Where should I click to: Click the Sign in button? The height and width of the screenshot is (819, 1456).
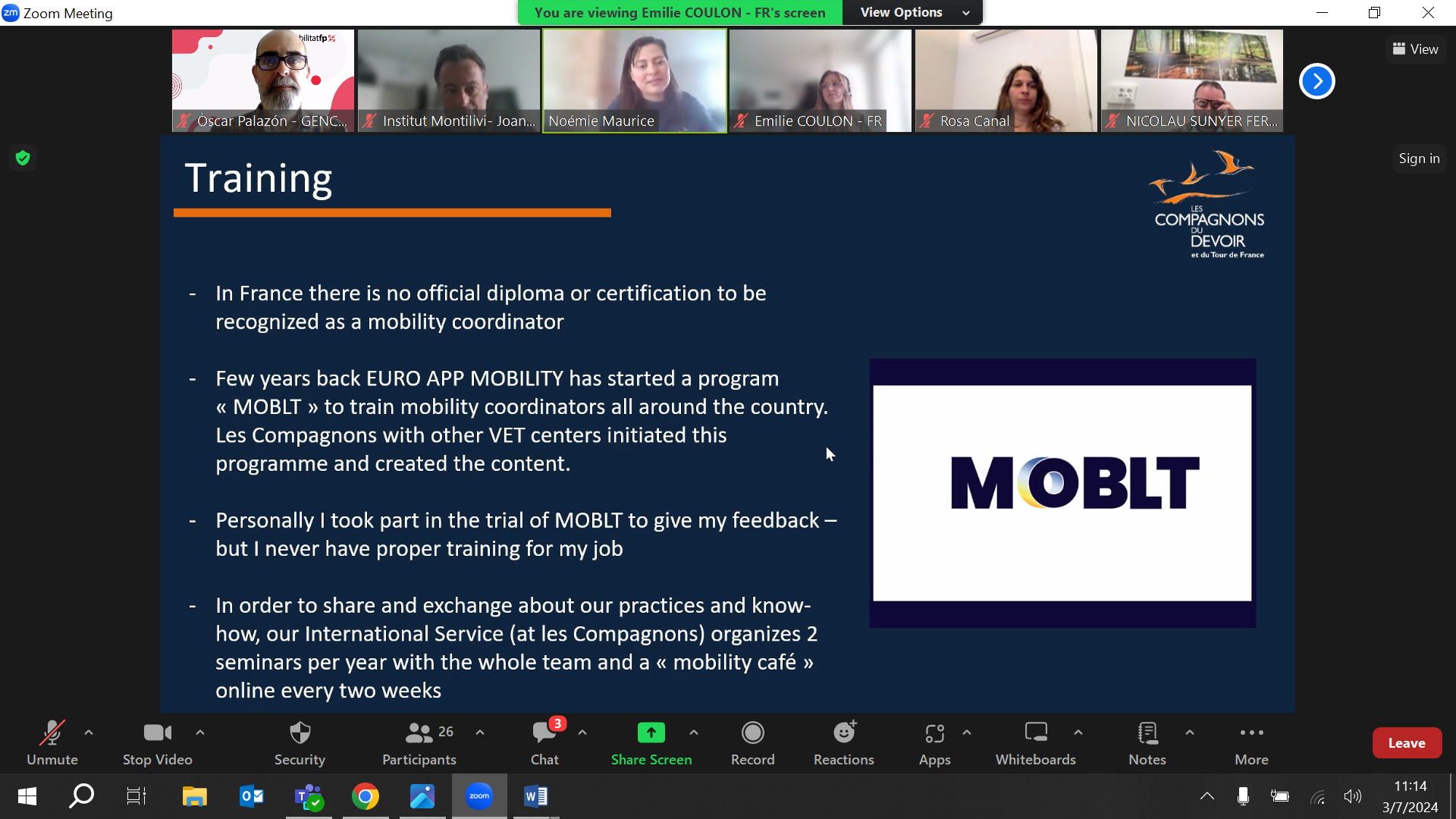tap(1418, 158)
